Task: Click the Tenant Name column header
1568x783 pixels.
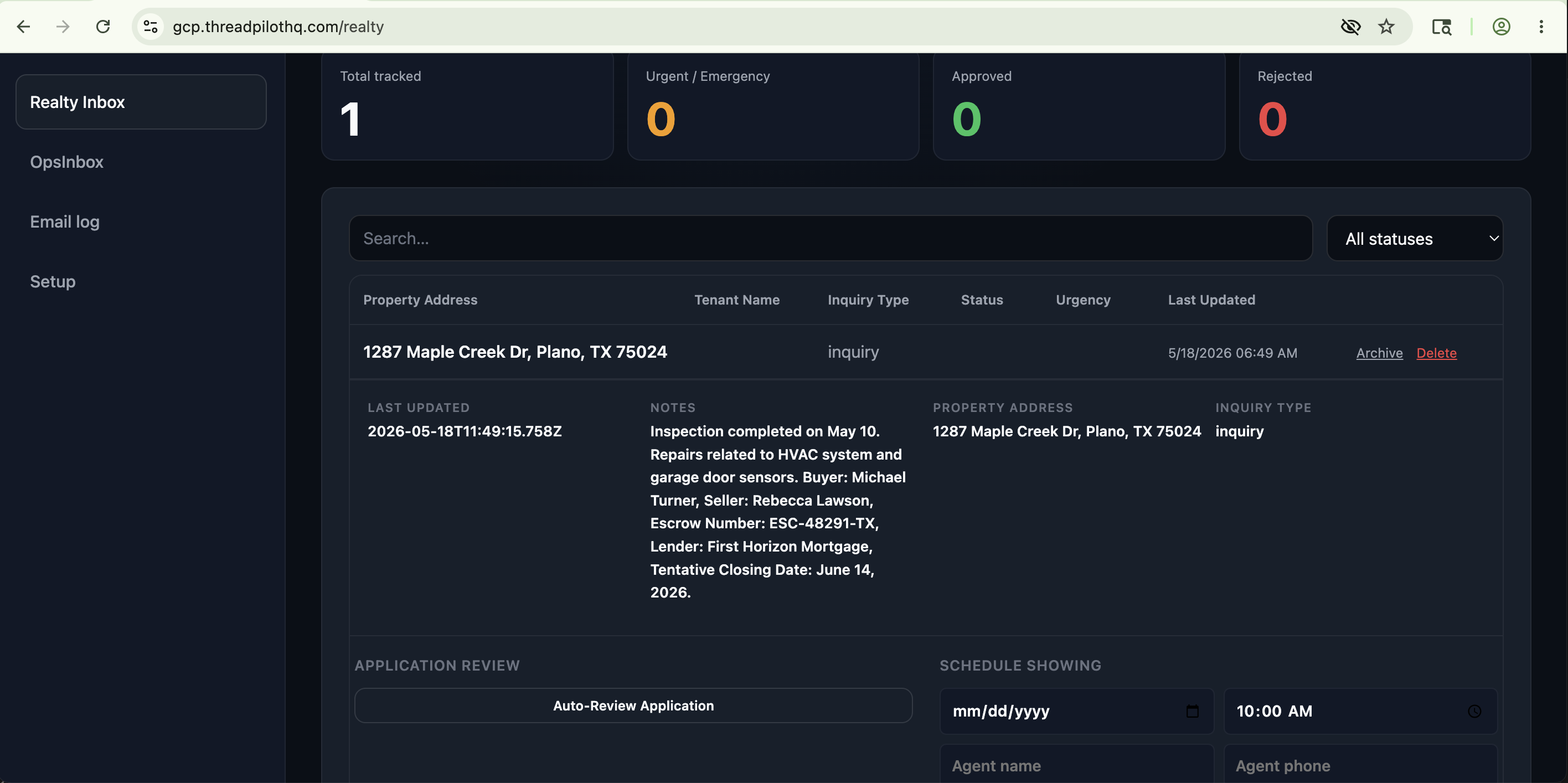Action: [x=736, y=300]
